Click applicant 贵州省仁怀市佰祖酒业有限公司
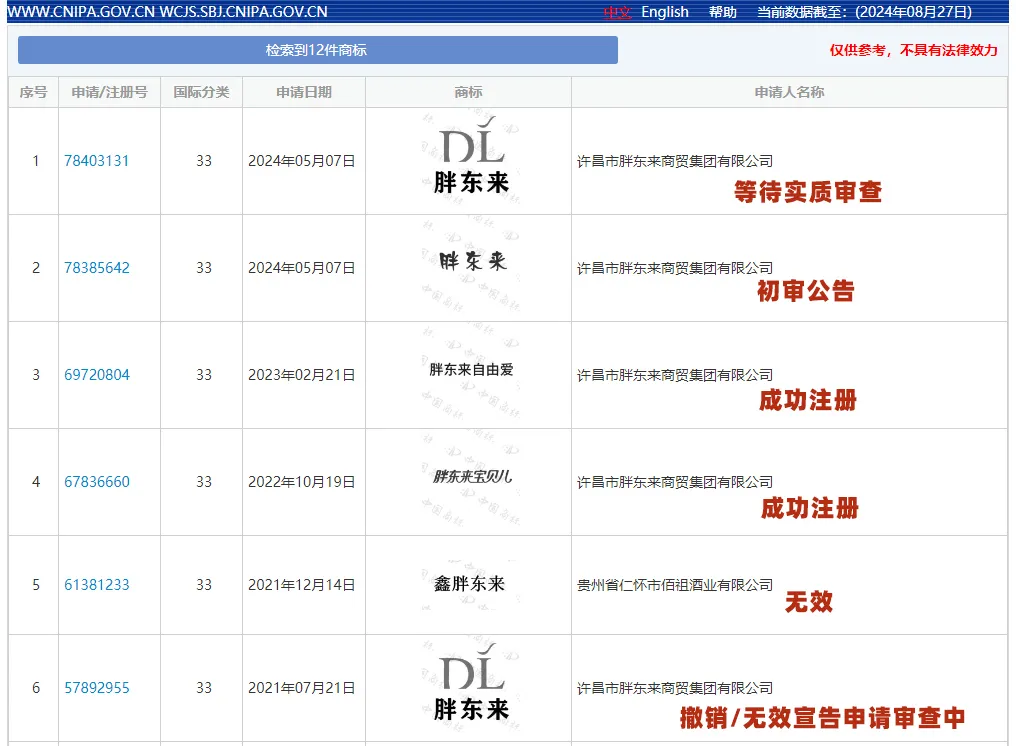The height and width of the screenshot is (746, 1016). click(675, 585)
